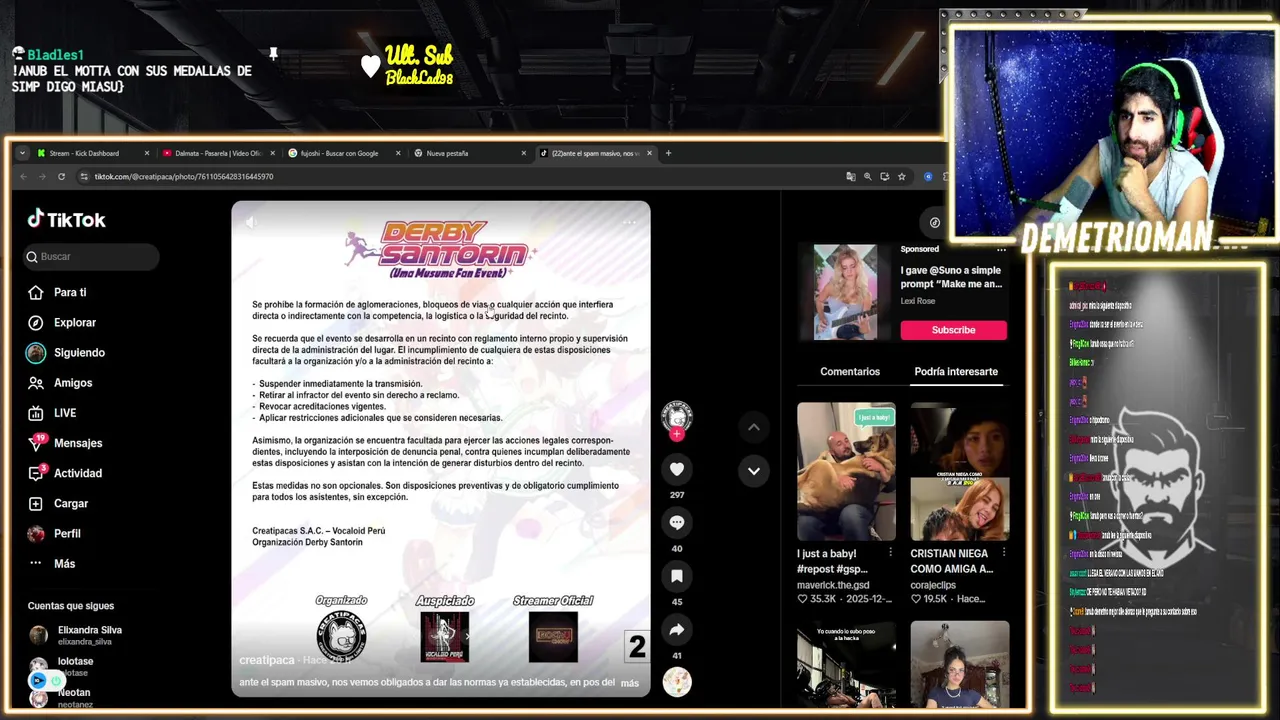Open the browser tab search dropdown
Screen dimensions: 1280x720
click(22, 153)
